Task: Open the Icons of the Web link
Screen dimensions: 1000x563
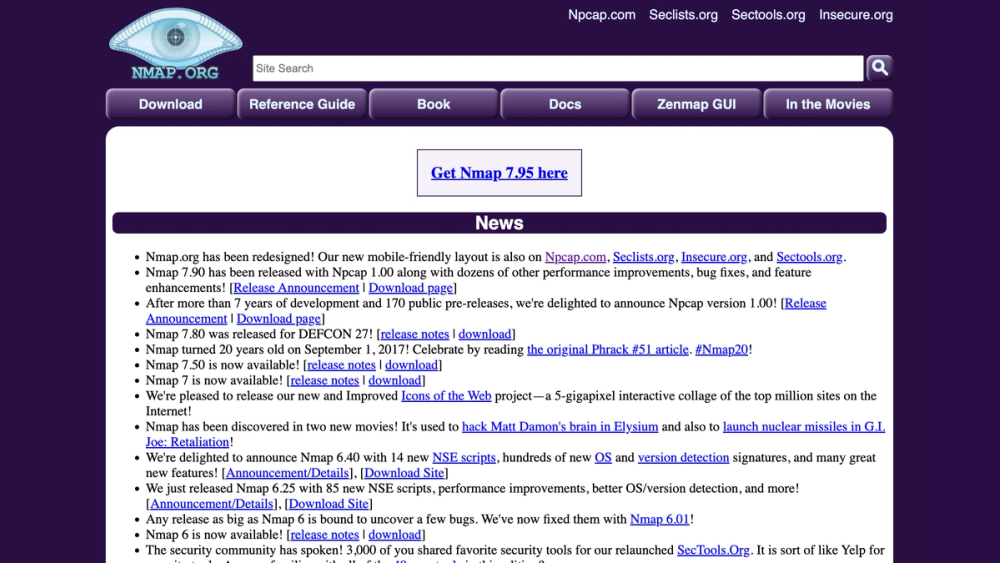Action: point(446,396)
